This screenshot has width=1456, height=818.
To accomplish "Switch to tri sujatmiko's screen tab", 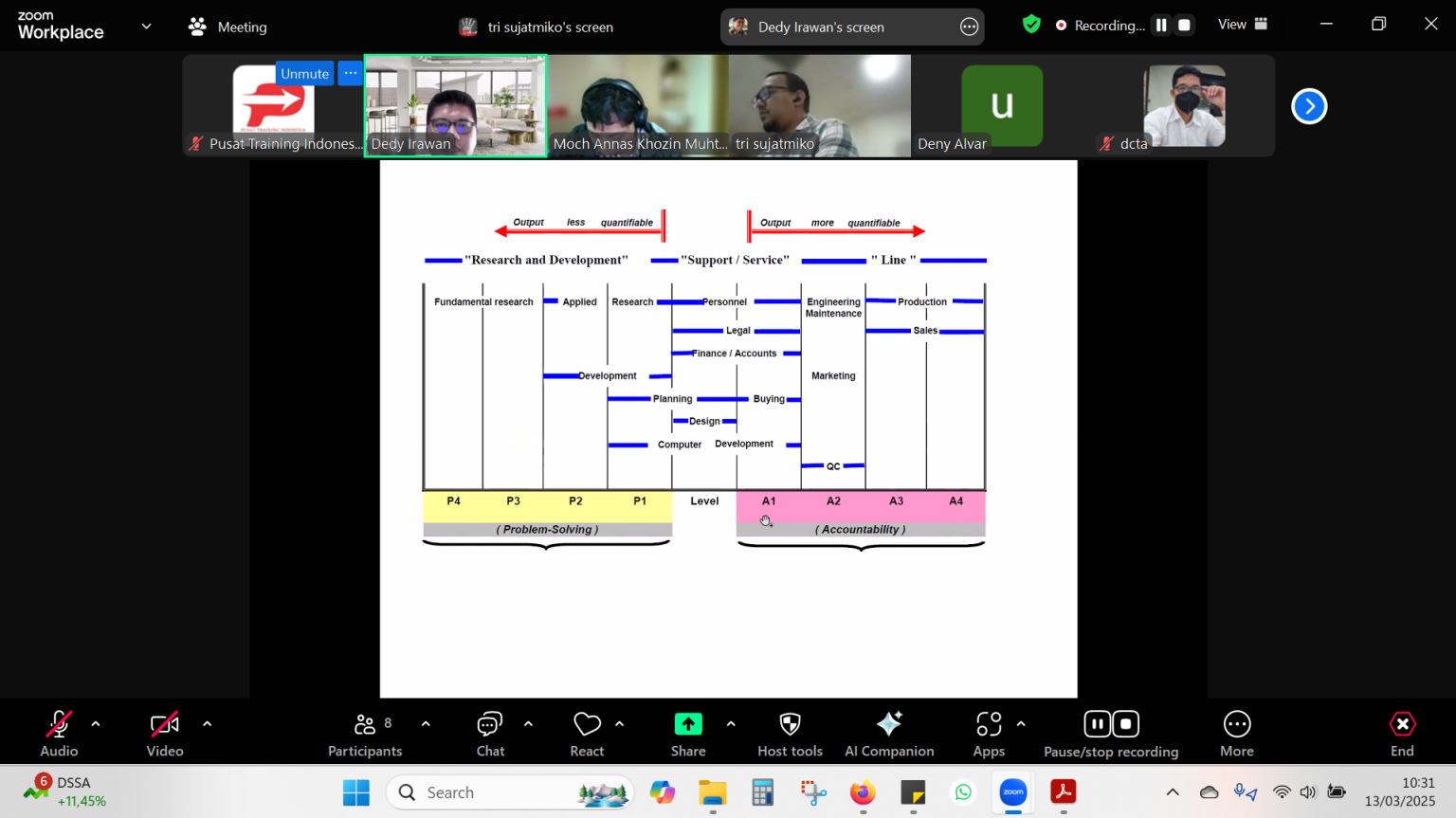I will [x=536, y=27].
